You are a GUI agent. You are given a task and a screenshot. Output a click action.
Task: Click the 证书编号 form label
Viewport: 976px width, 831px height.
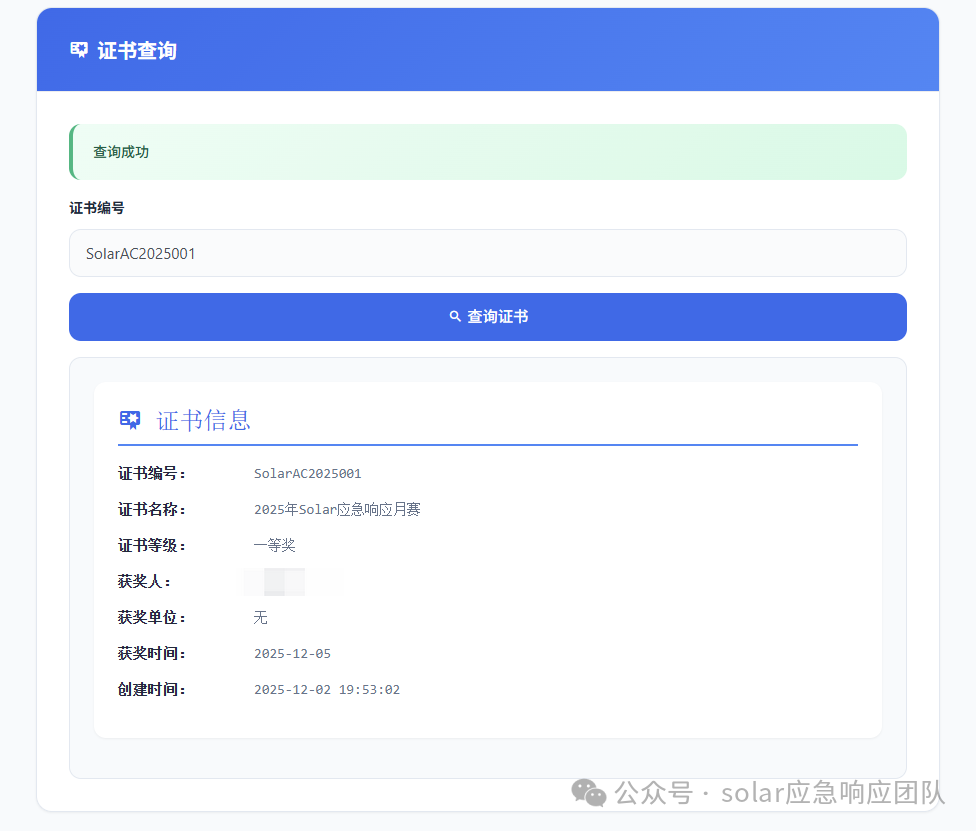(96, 208)
